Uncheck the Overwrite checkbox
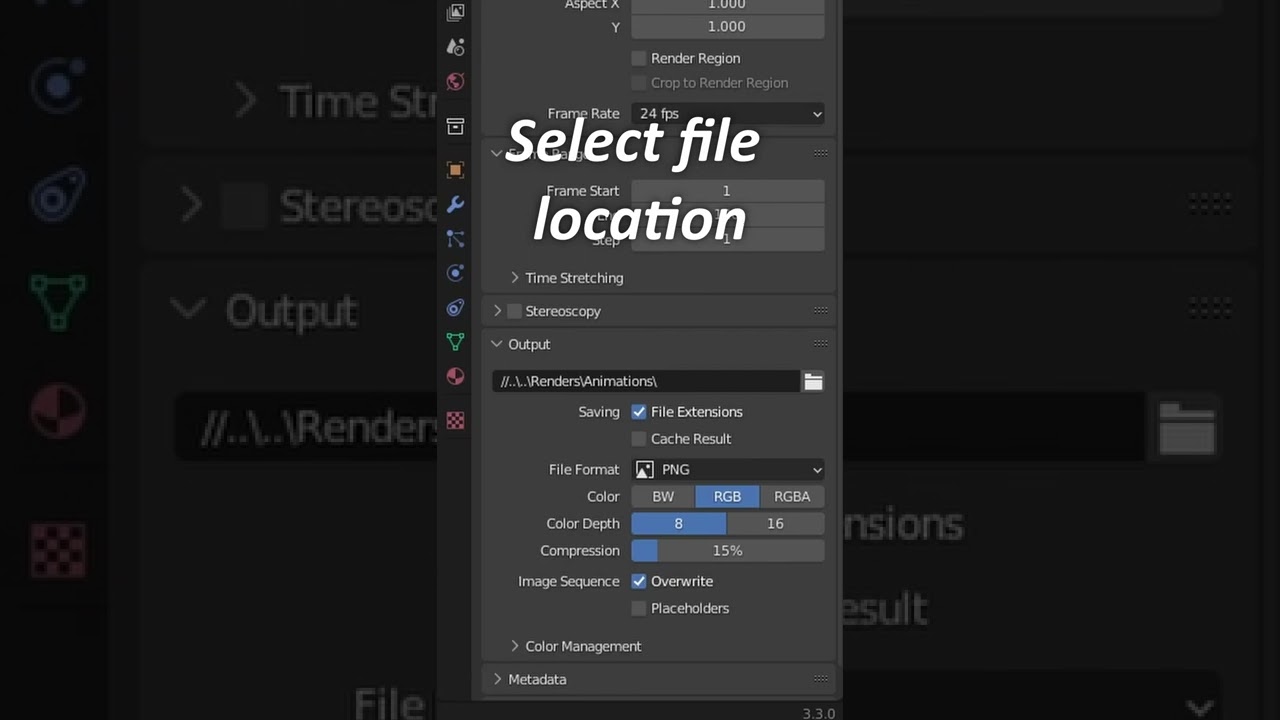This screenshot has height=720, width=1280. pyautogui.click(x=639, y=581)
